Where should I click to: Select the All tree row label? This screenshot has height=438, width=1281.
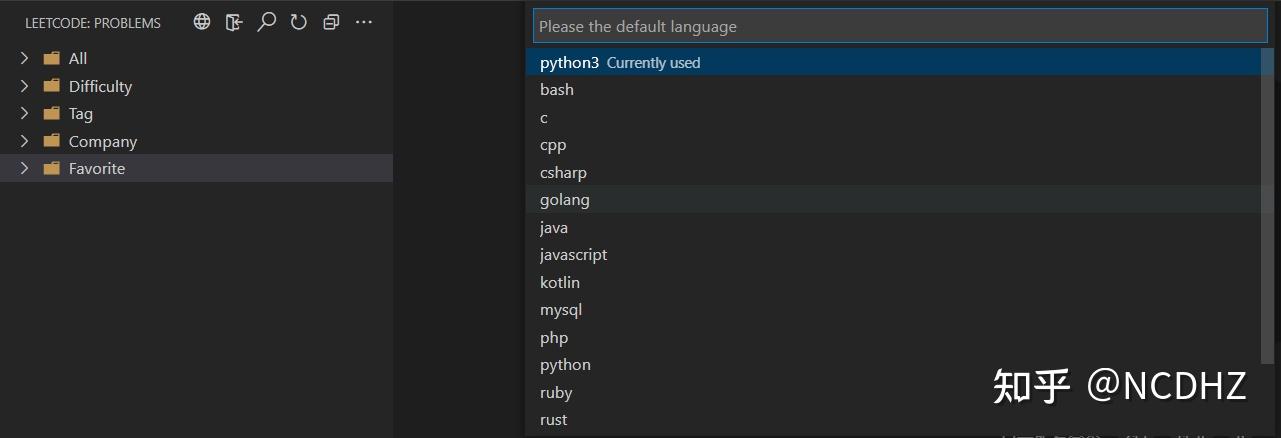coord(78,59)
